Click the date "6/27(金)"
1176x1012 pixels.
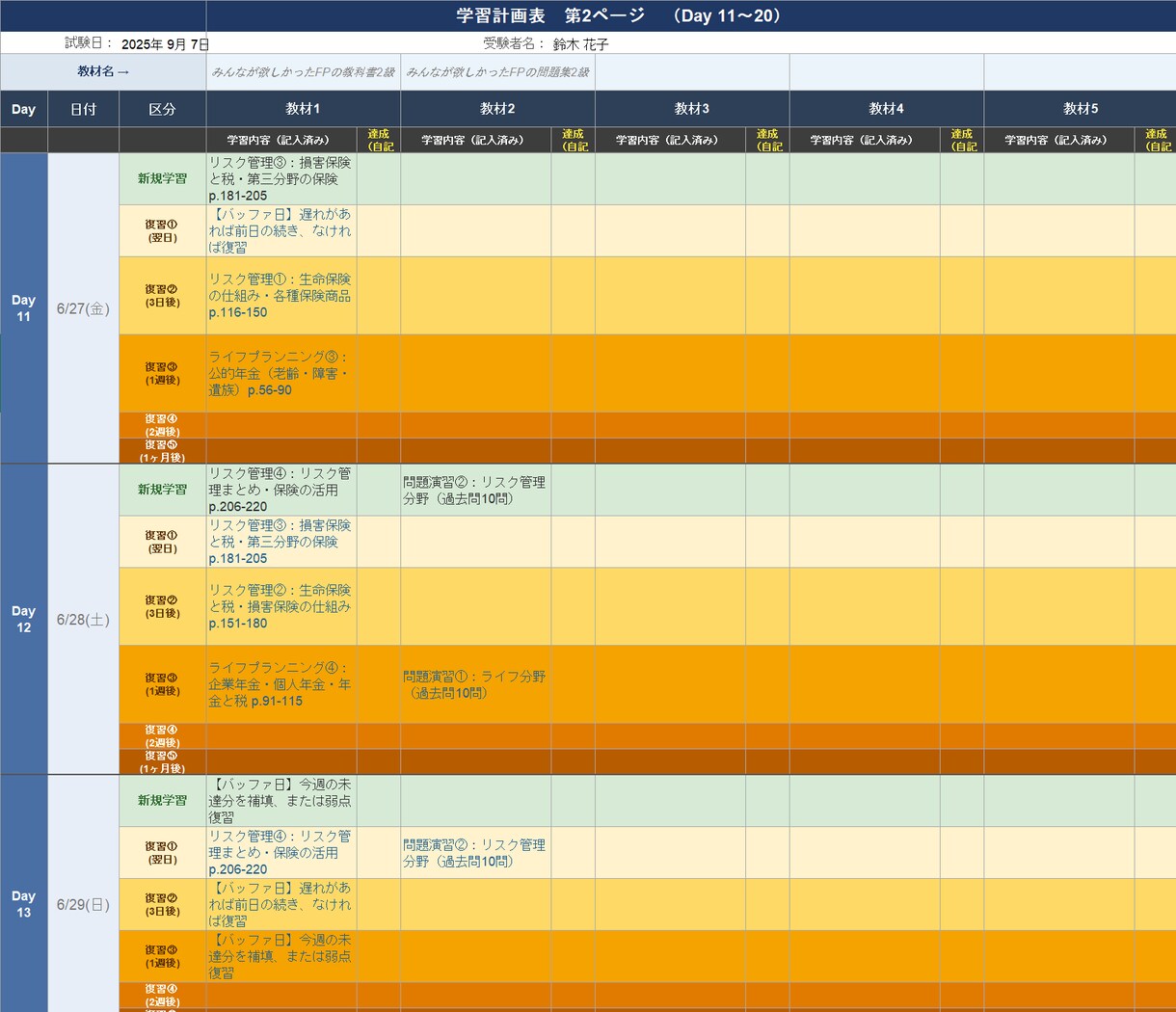coord(84,308)
